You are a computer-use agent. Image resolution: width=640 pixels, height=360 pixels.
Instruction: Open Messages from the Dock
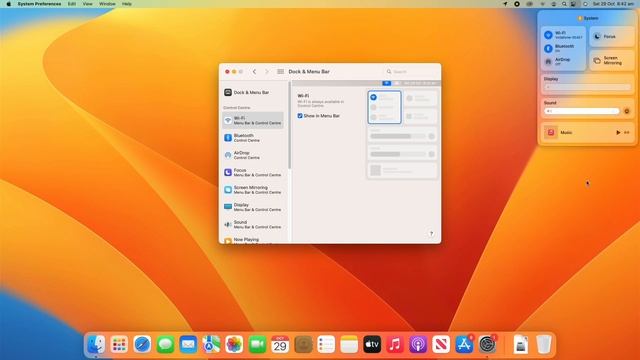coord(165,344)
